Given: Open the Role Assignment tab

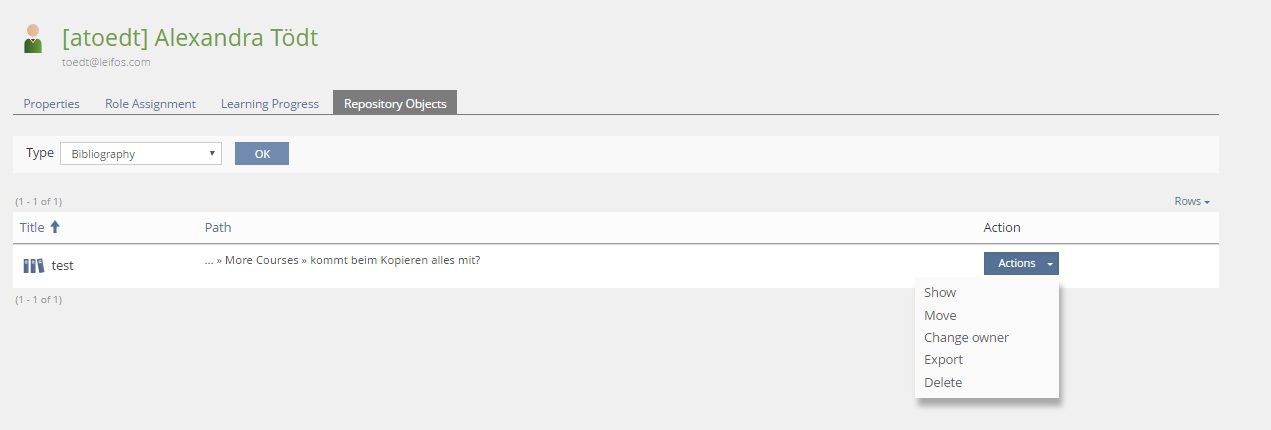Looking at the screenshot, I should 150,104.
